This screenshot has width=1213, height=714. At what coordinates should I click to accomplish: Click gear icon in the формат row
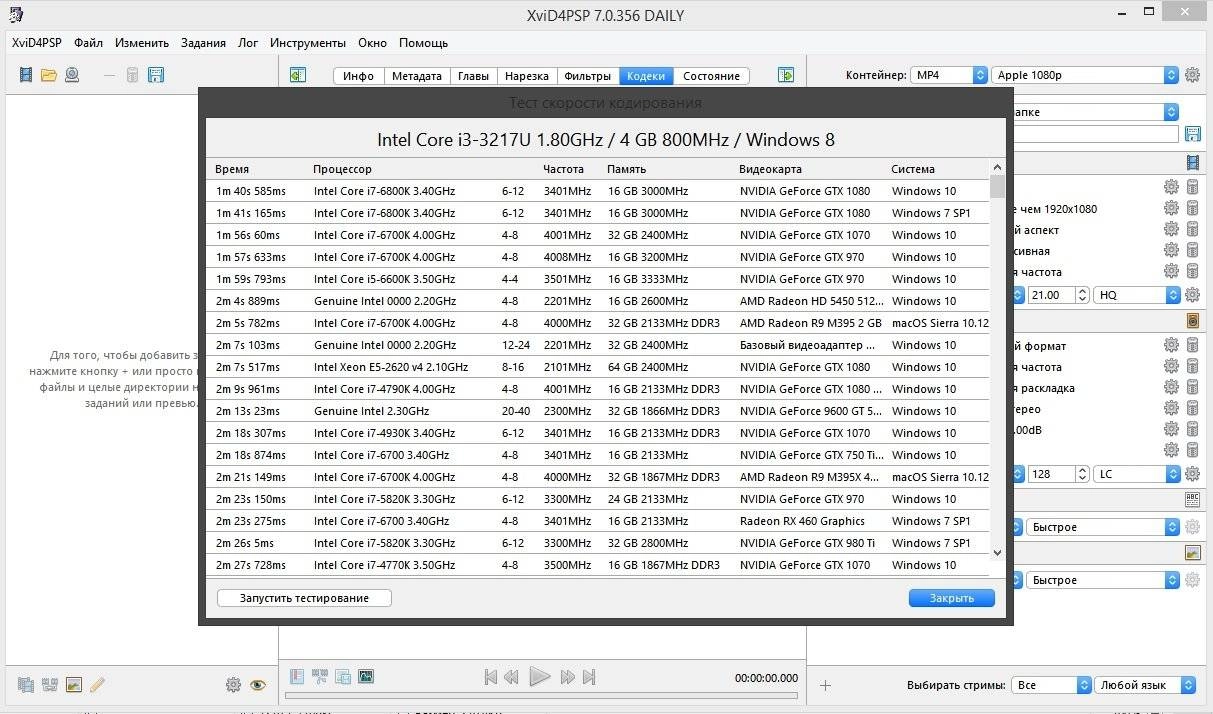point(1171,345)
